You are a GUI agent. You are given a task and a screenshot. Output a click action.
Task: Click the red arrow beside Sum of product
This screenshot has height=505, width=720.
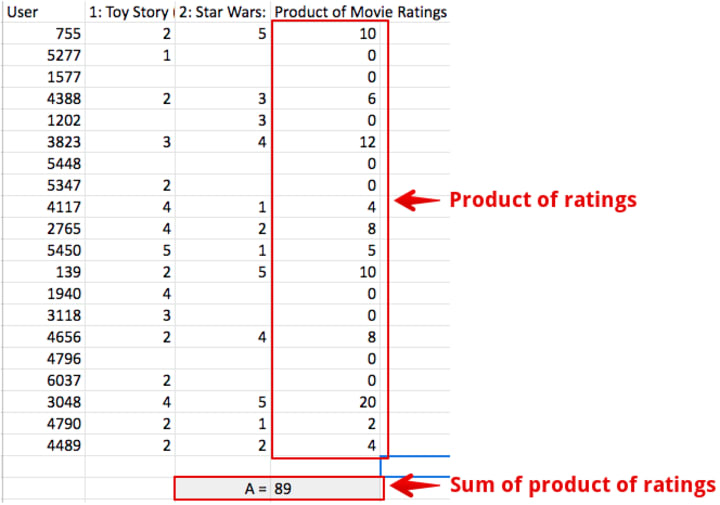click(x=415, y=486)
